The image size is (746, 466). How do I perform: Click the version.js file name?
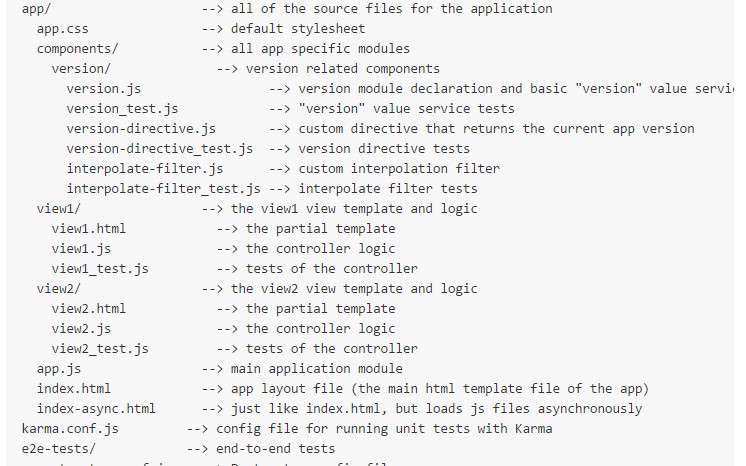click(x=104, y=89)
